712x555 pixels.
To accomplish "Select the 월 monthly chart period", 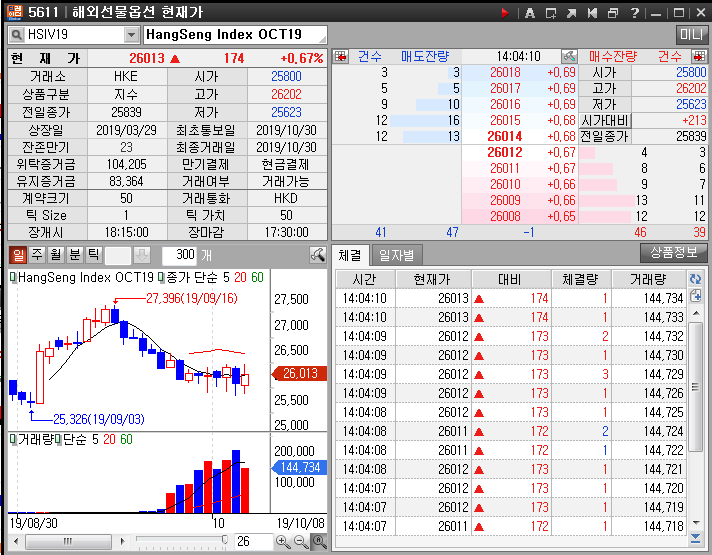I will click(x=56, y=255).
